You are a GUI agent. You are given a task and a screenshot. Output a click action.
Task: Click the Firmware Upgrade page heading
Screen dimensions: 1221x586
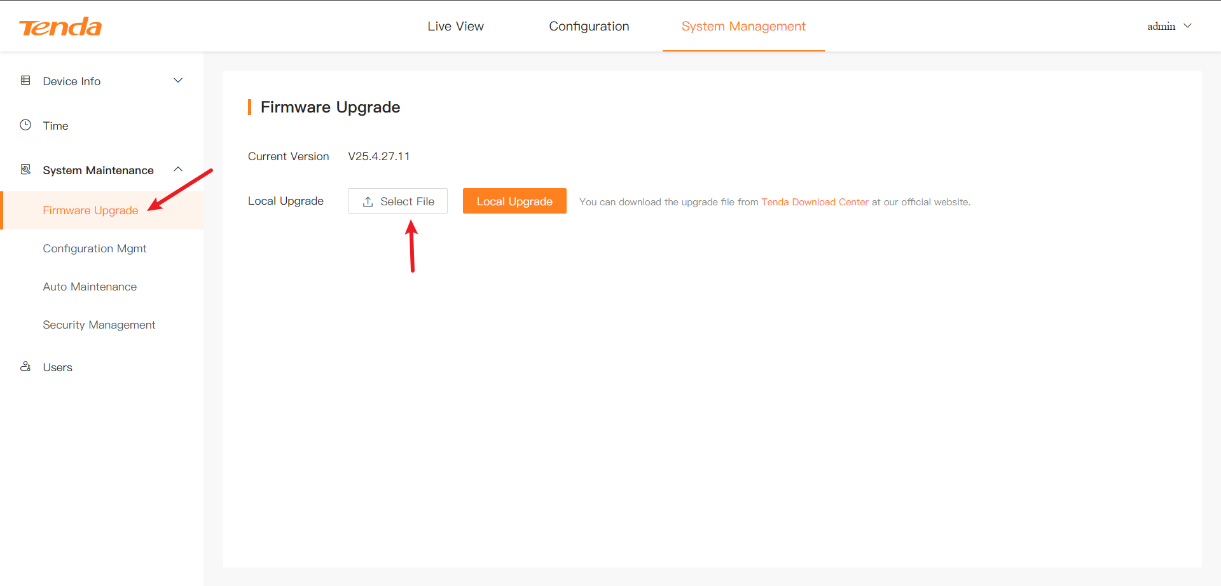point(330,107)
